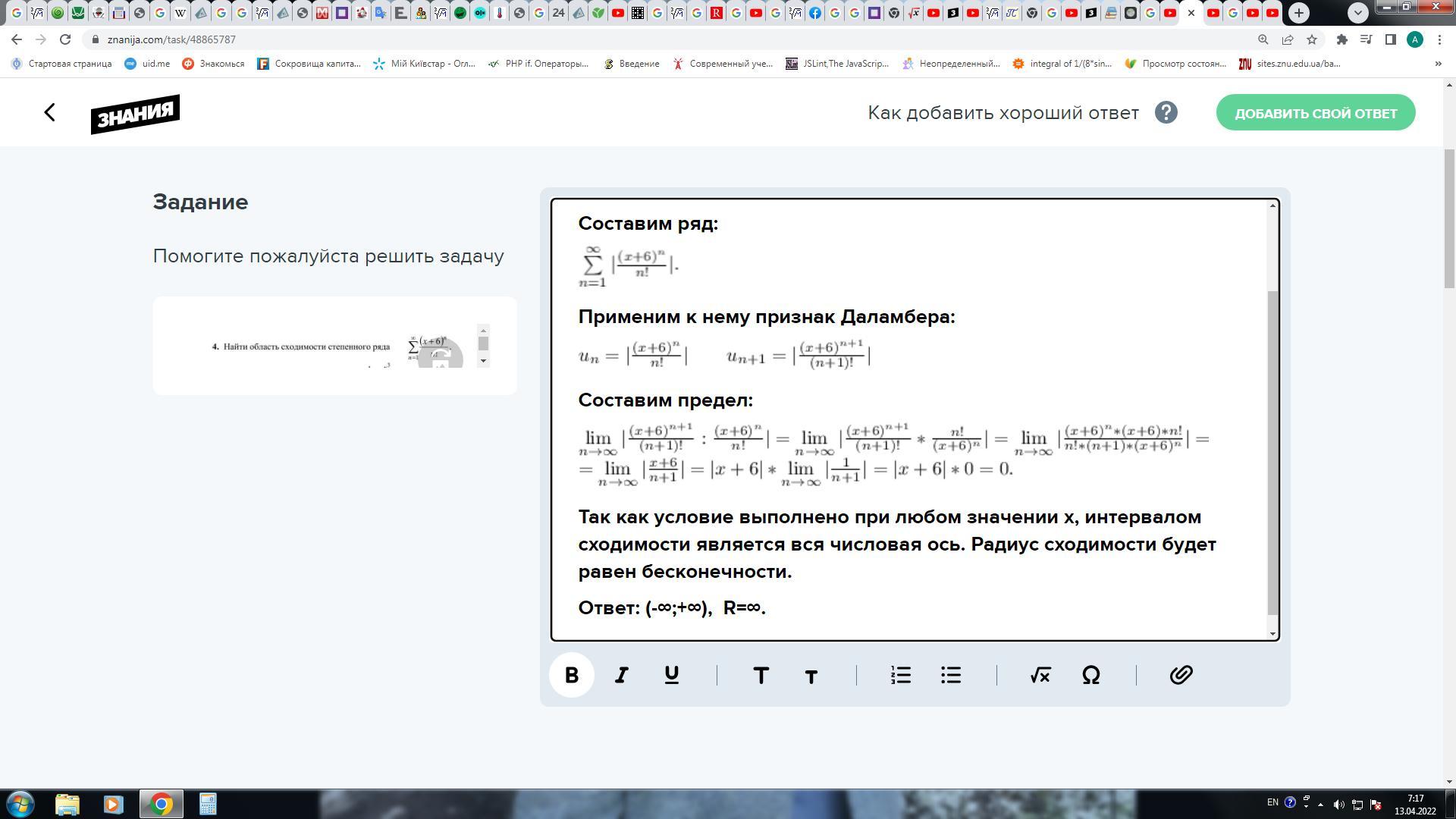Toggle bold formatting in answer editor

click(571, 675)
